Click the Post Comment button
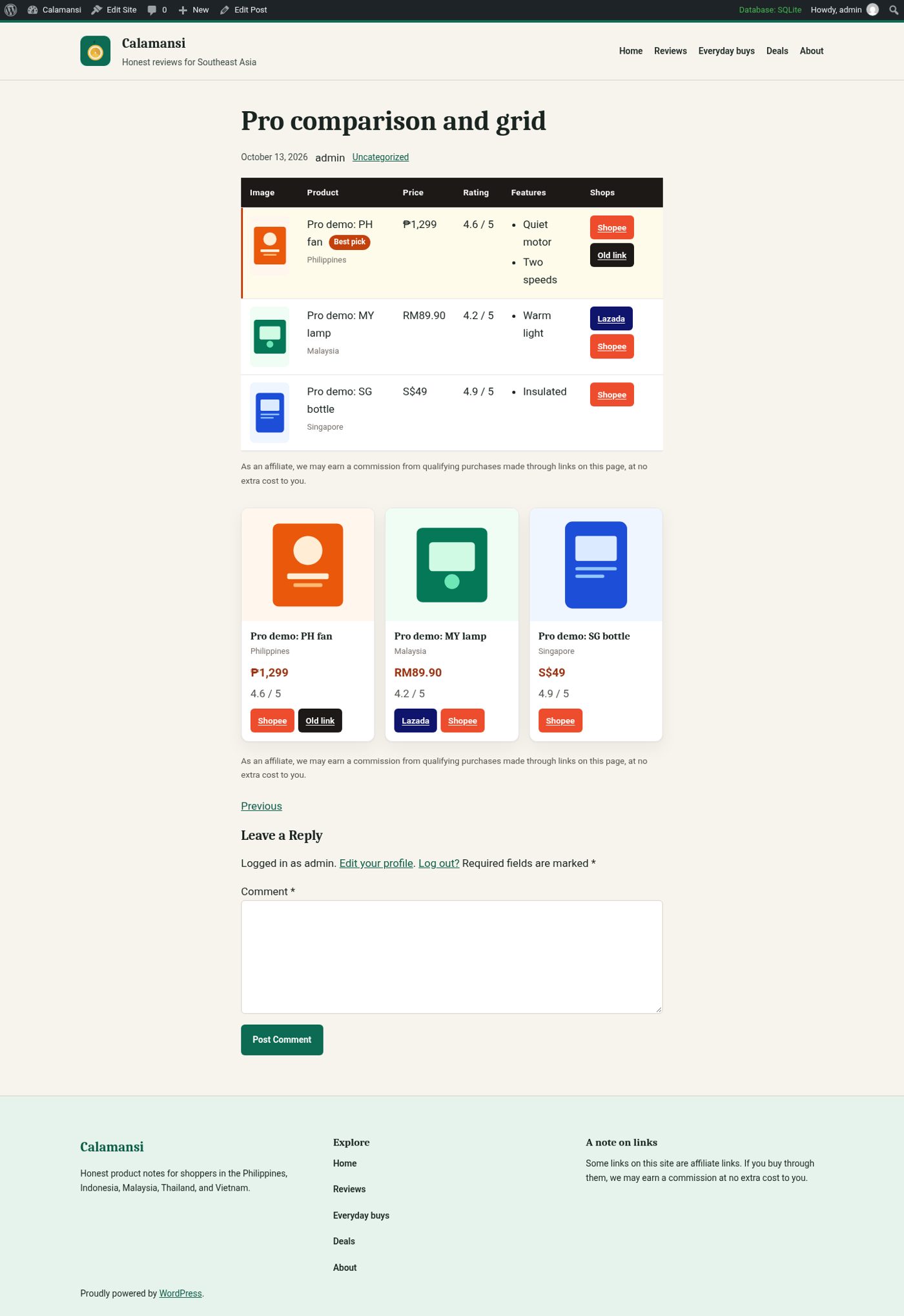The height and width of the screenshot is (1316, 904). coord(282,1039)
